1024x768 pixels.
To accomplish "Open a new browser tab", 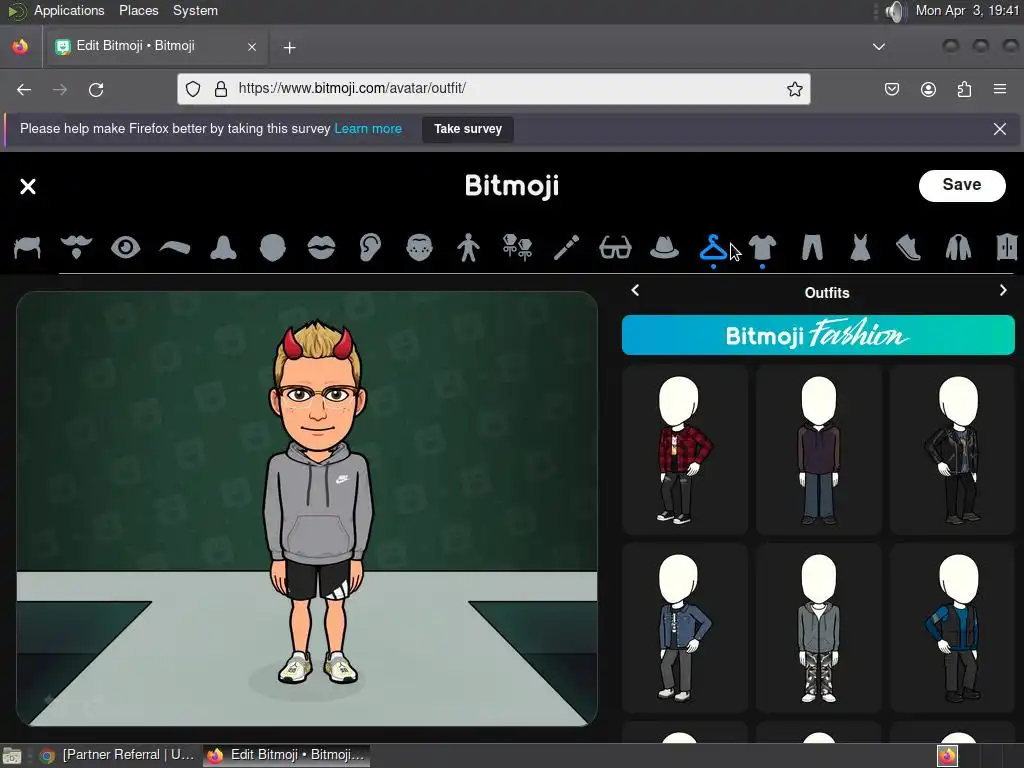I will (x=289, y=47).
